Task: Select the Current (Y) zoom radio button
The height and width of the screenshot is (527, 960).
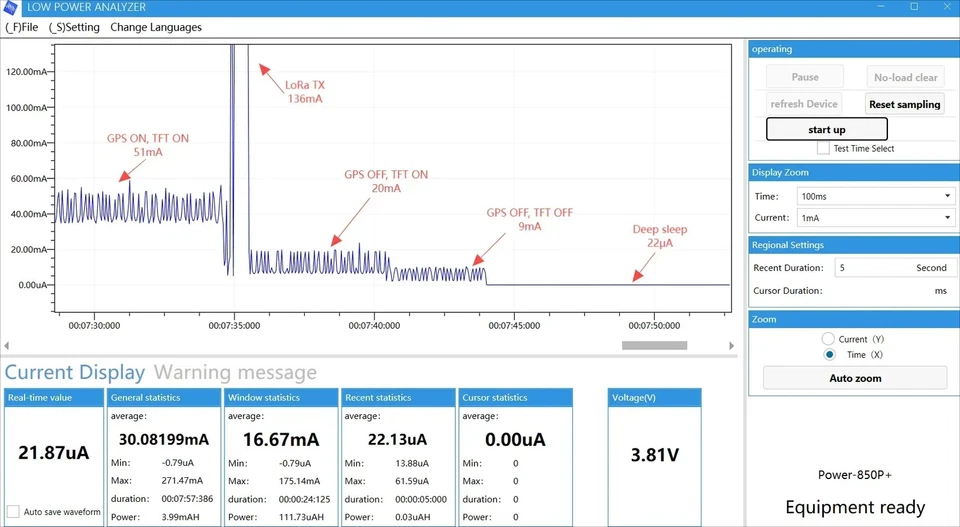Action: tap(828, 338)
